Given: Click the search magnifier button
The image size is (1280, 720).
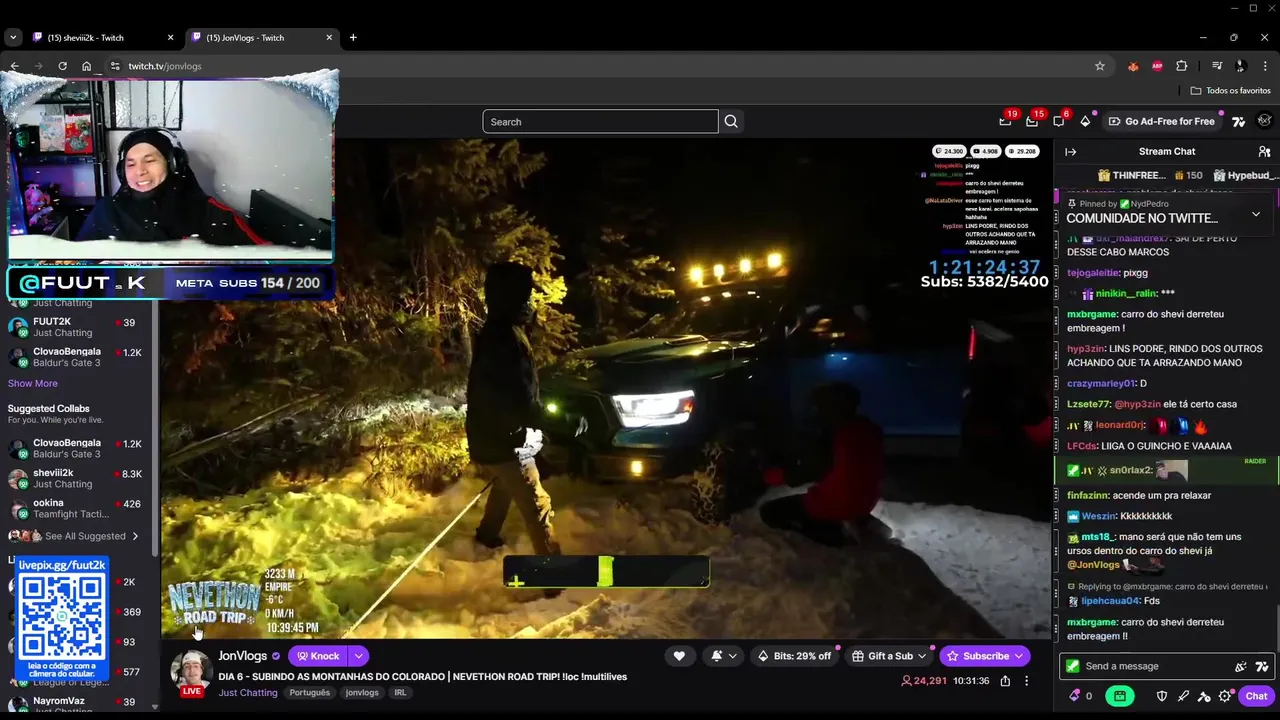Looking at the screenshot, I should [731, 121].
